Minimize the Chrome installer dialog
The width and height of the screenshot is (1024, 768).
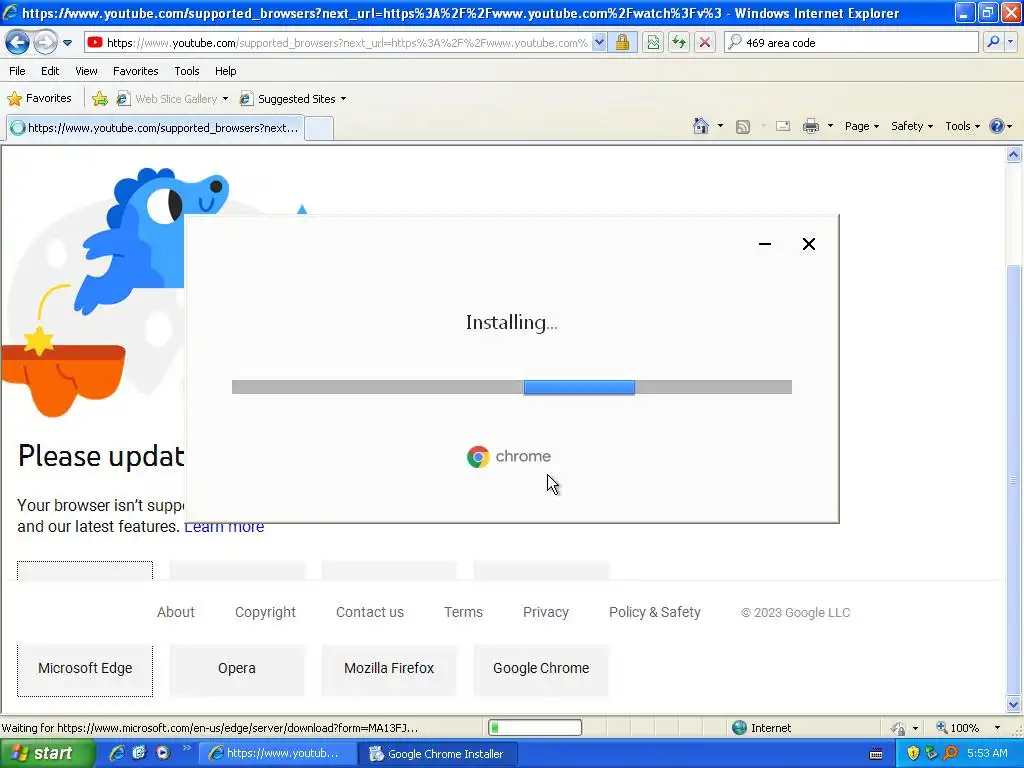(x=765, y=244)
